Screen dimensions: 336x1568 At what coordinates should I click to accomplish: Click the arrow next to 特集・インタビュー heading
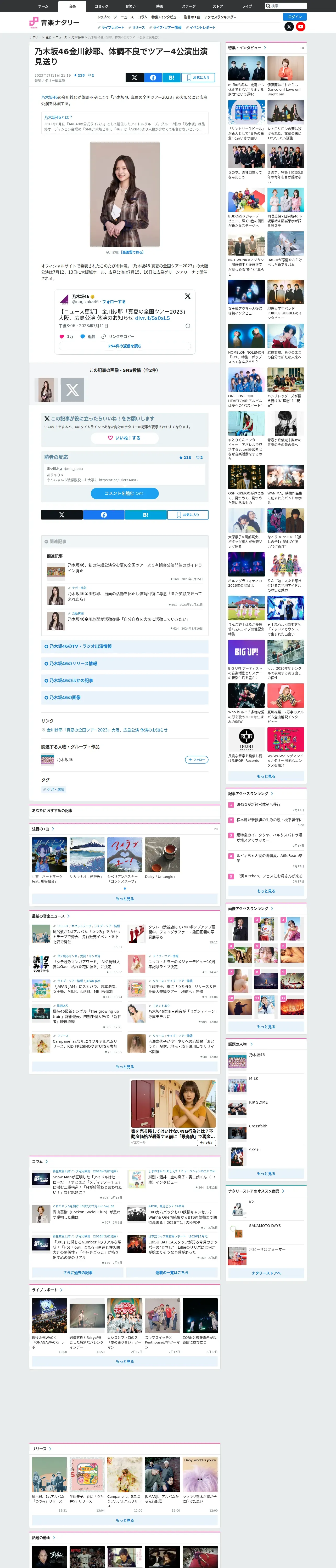coord(265,48)
